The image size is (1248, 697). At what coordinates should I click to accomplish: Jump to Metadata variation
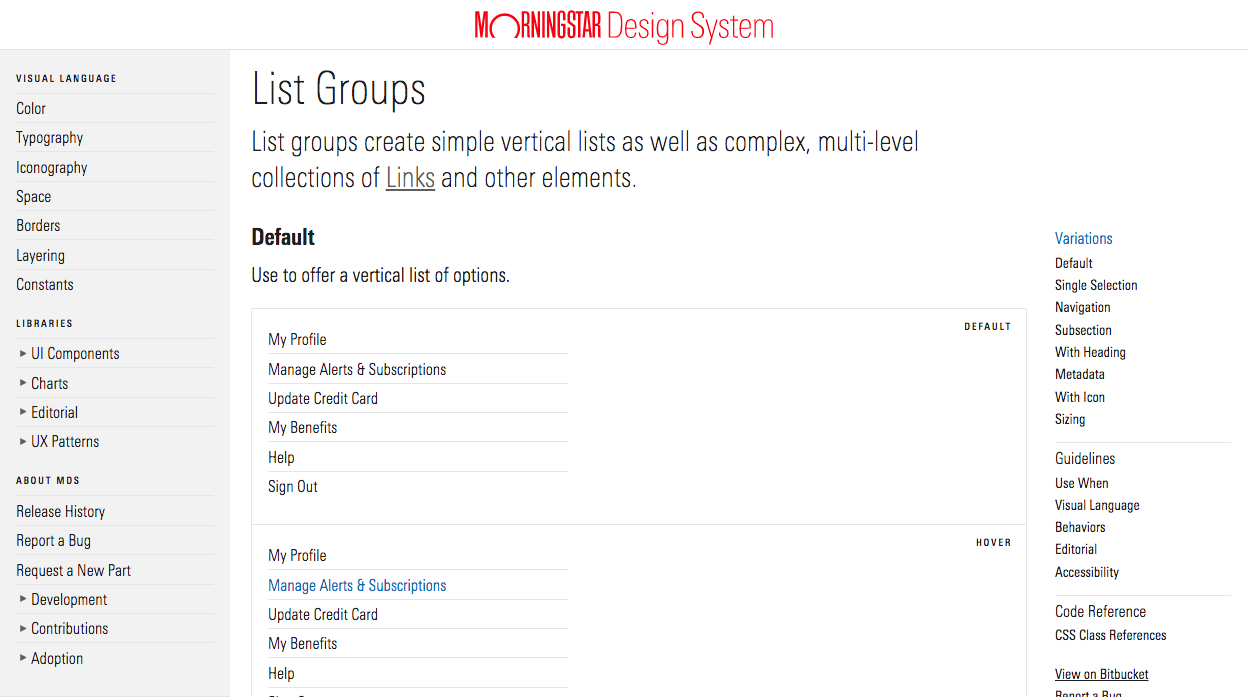click(1080, 374)
